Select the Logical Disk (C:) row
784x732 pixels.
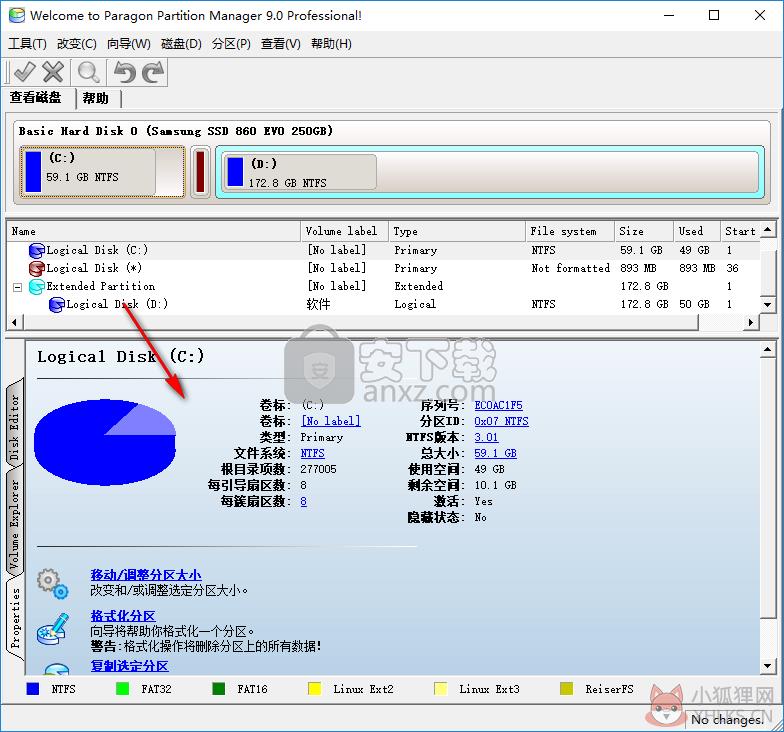coord(384,250)
